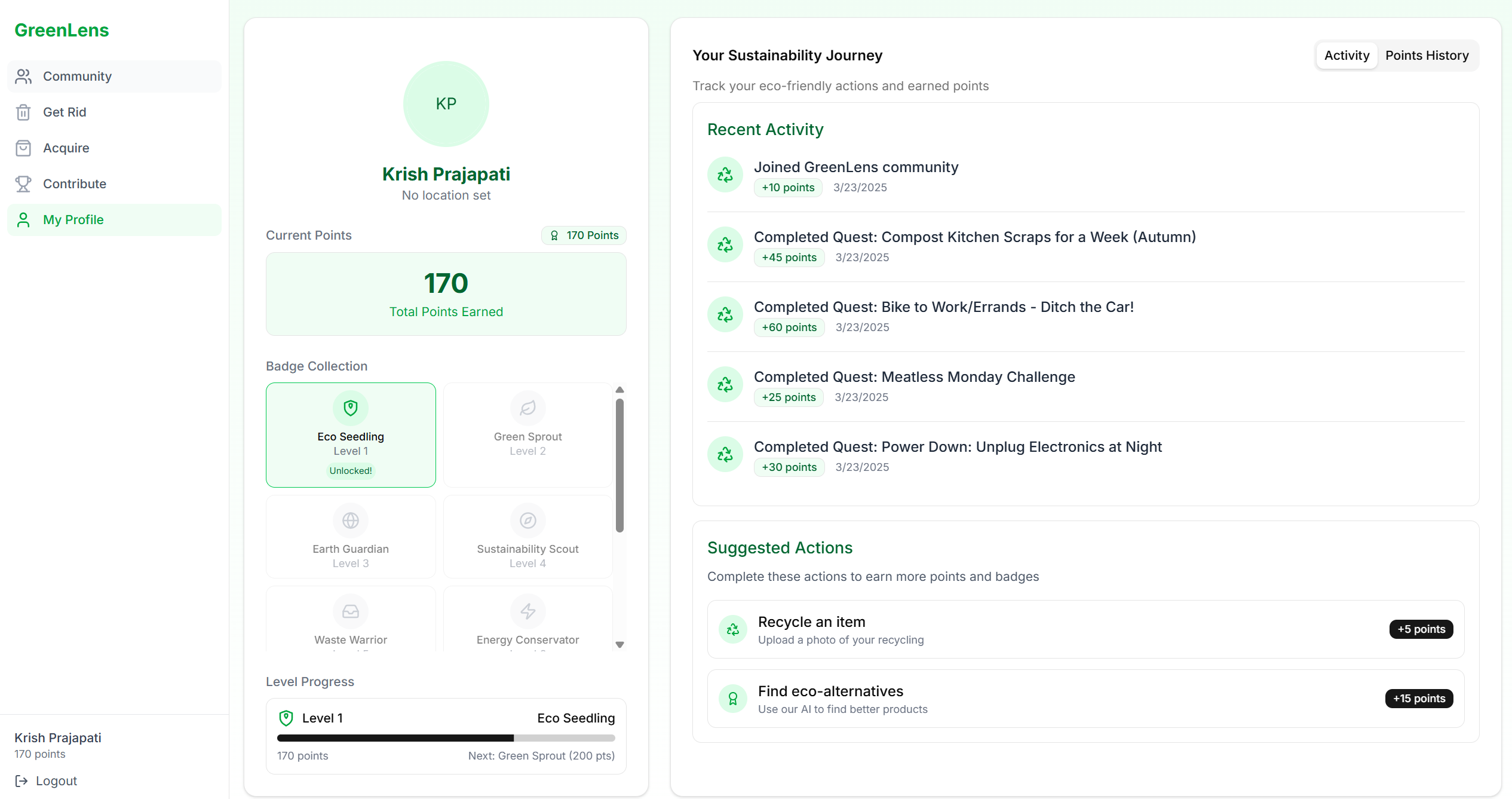Click the My Profile person icon
This screenshot has height=799, width=1512.
click(23, 220)
